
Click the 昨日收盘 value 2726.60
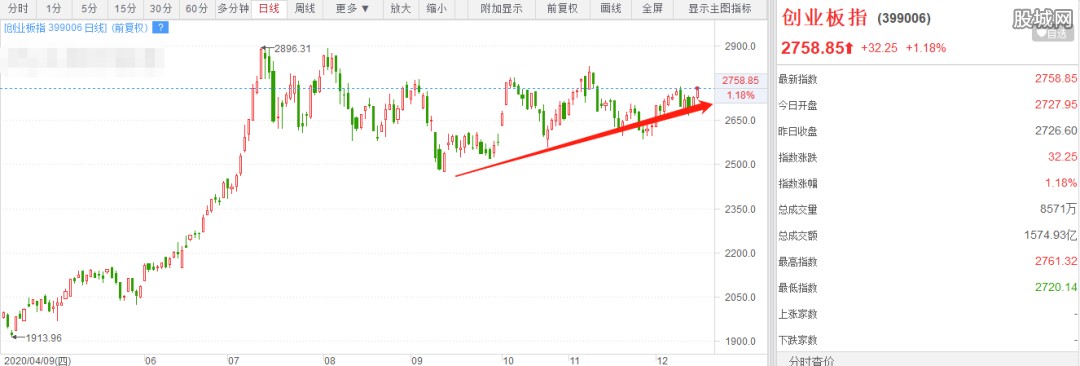coord(1055,131)
